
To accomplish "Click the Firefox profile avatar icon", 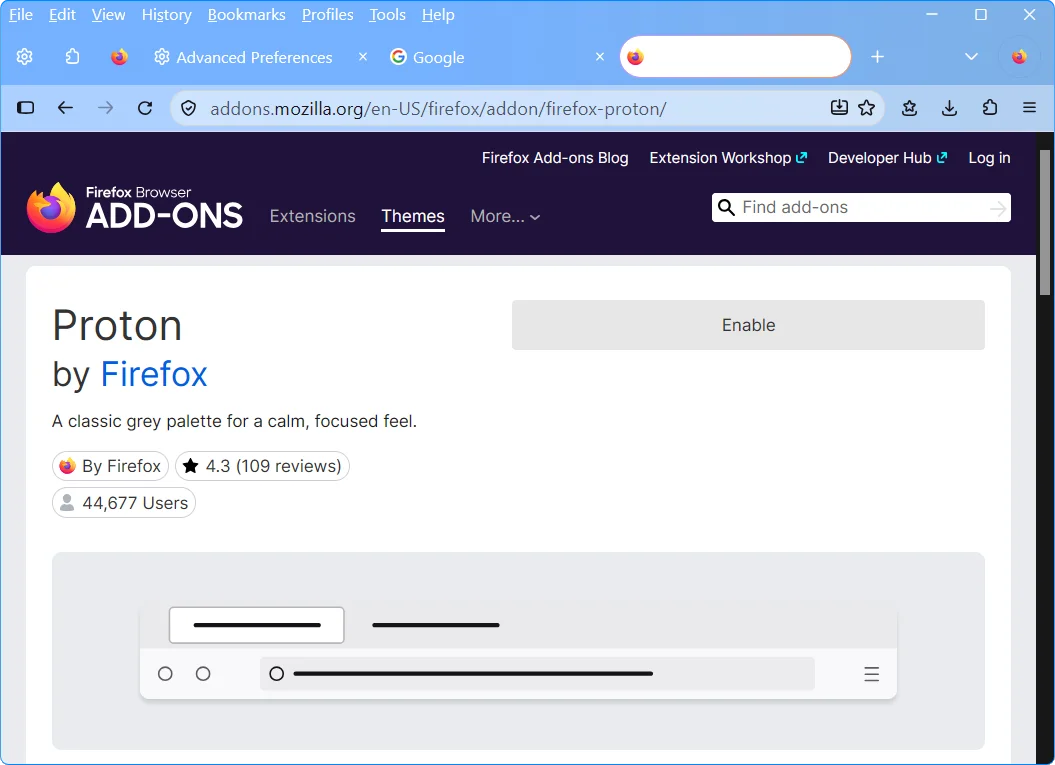I will point(1019,57).
